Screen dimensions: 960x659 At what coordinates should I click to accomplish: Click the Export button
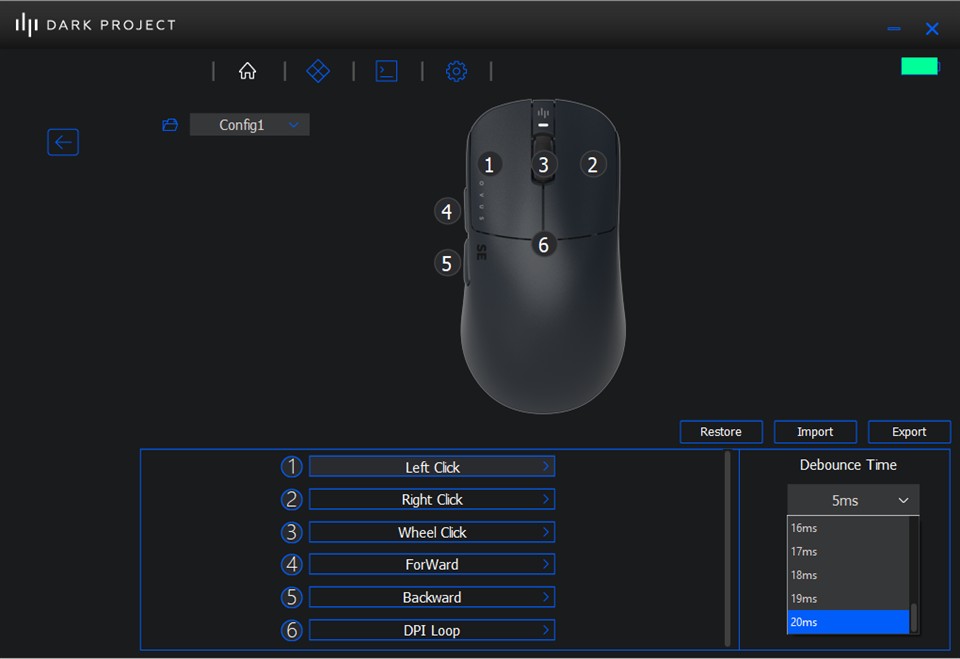908,432
